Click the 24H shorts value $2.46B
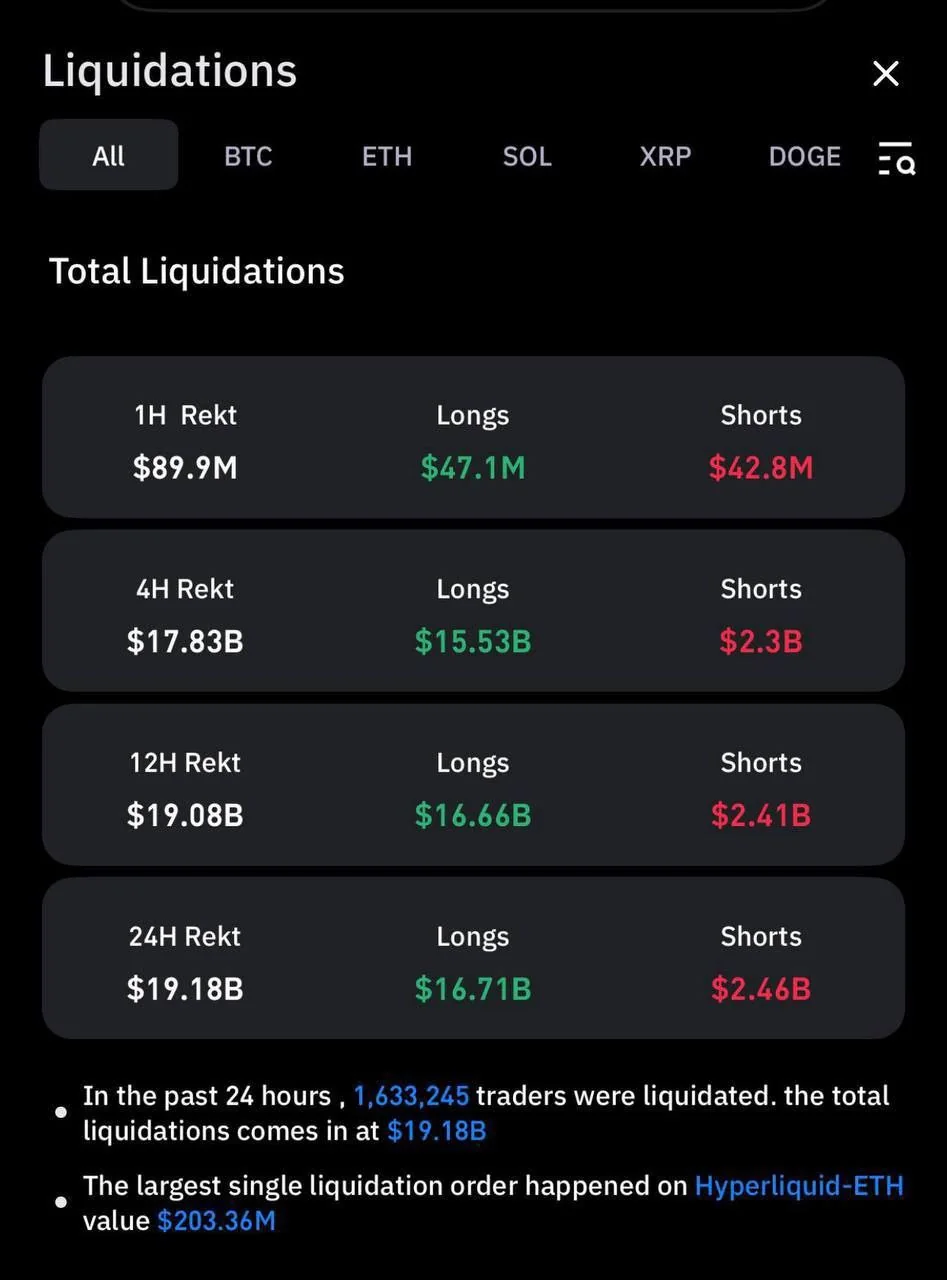The image size is (947, 1280). [x=761, y=990]
